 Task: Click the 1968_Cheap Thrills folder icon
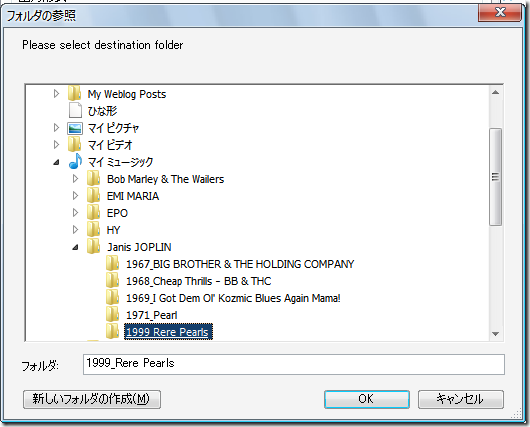tap(112, 280)
